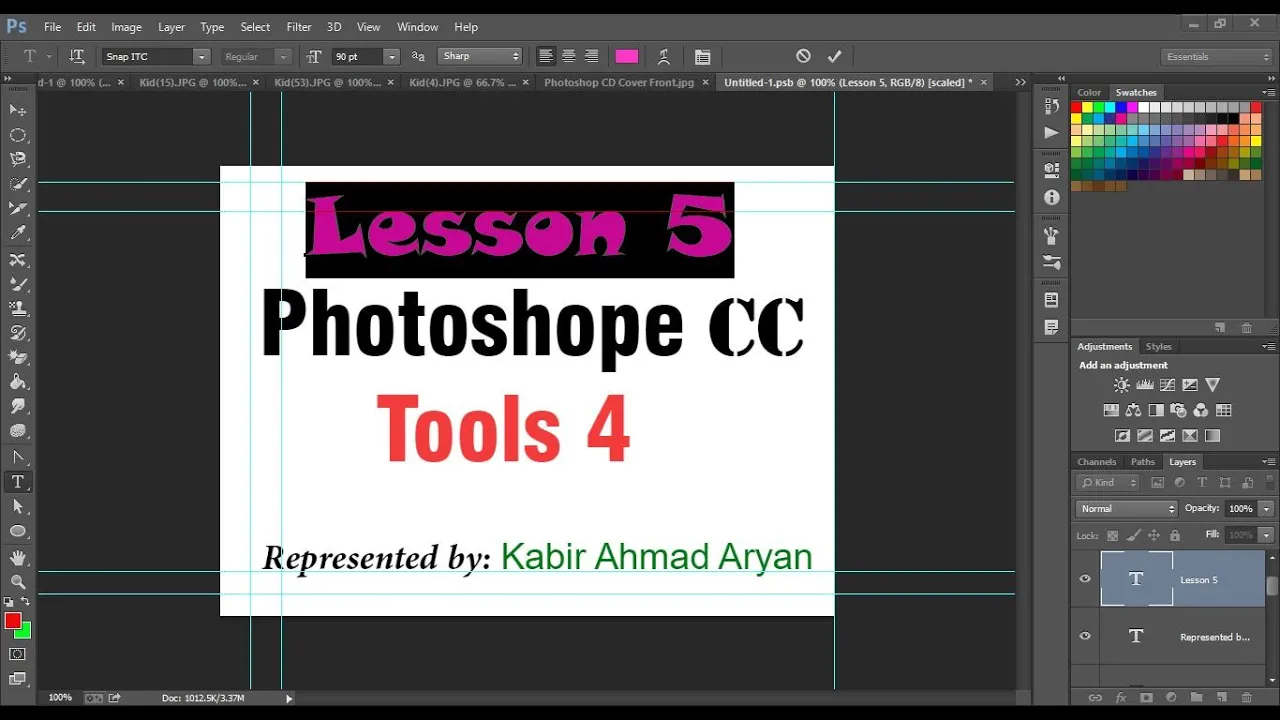Click the Lesson 5 layer thumbnail
The width and height of the screenshot is (1280, 720).
tap(1137, 579)
